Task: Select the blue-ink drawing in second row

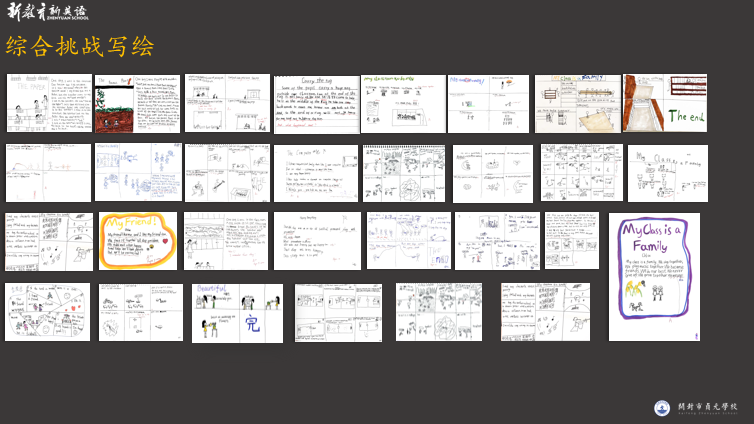Action: click(138, 172)
